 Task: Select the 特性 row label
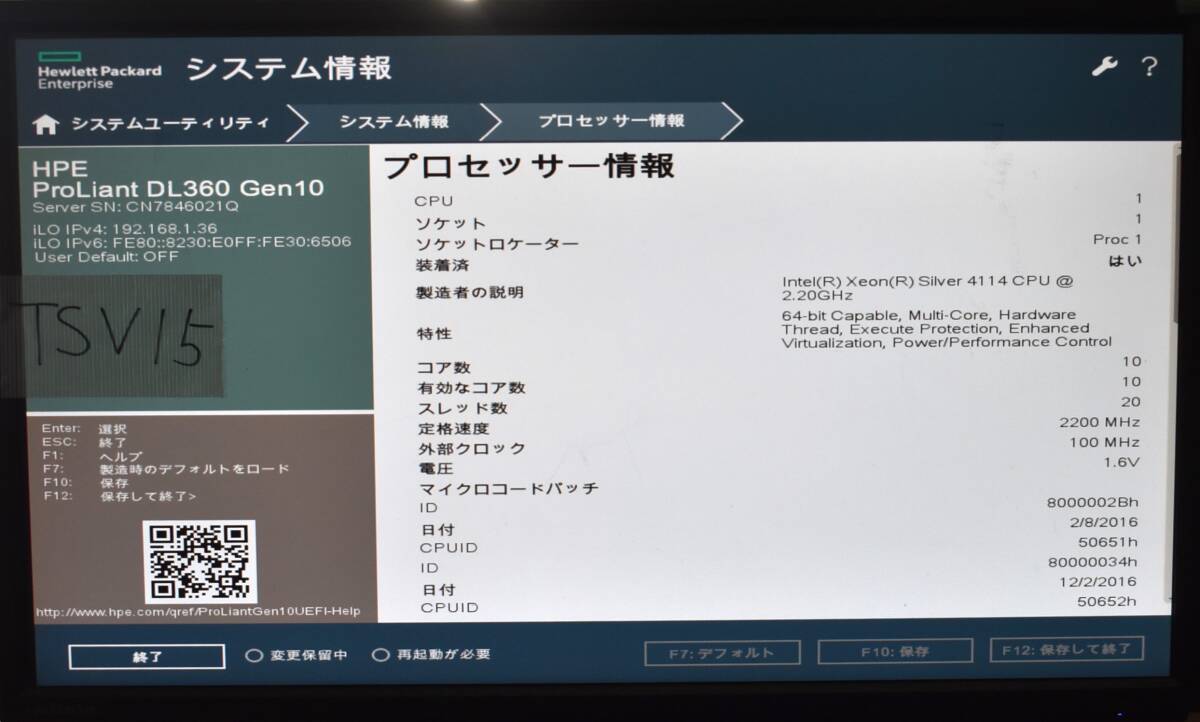coord(434,333)
